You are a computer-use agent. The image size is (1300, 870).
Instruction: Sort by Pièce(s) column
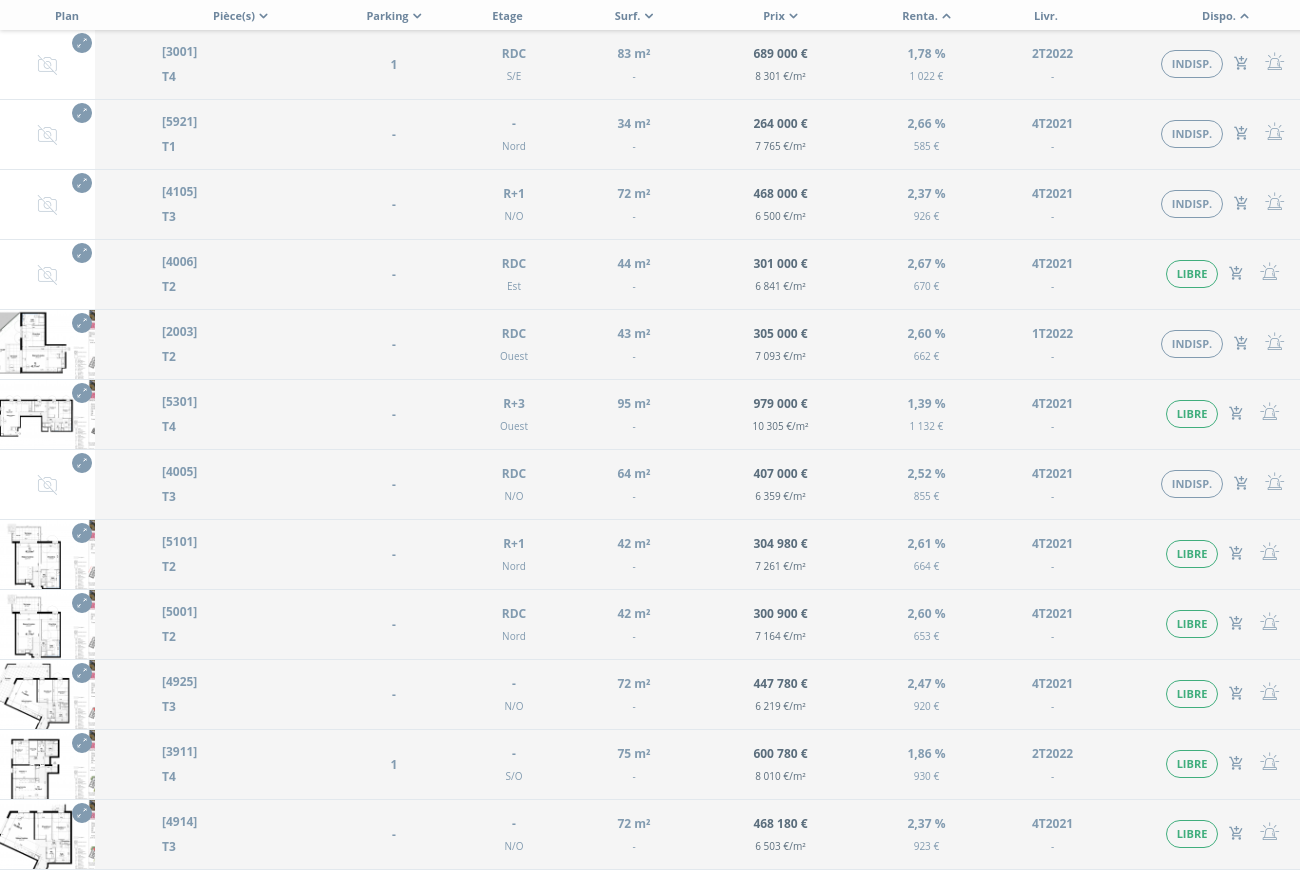click(240, 16)
